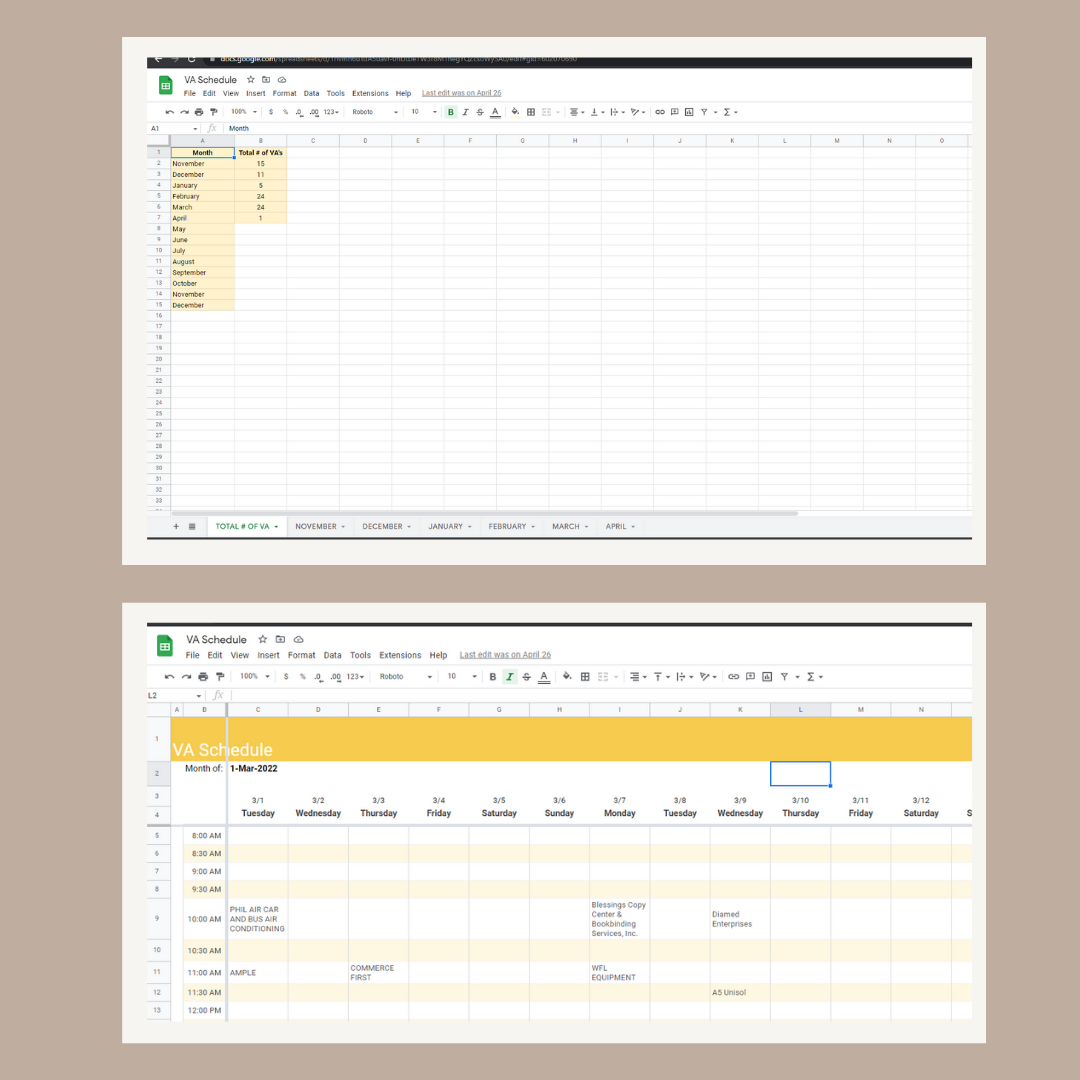Toggle strikethrough in the top spreadsheet toolbar
The height and width of the screenshot is (1080, 1080).
[x=480, y=112]
